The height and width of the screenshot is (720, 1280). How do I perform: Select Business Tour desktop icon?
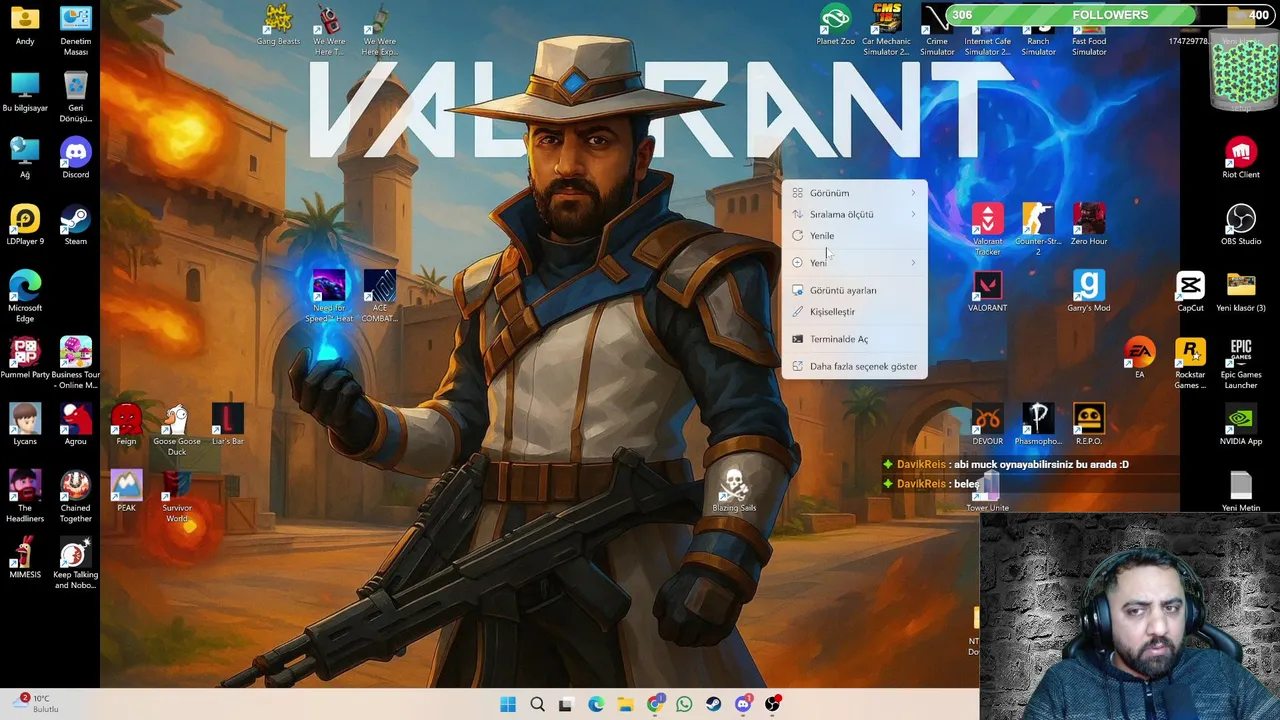coord(75,364)
